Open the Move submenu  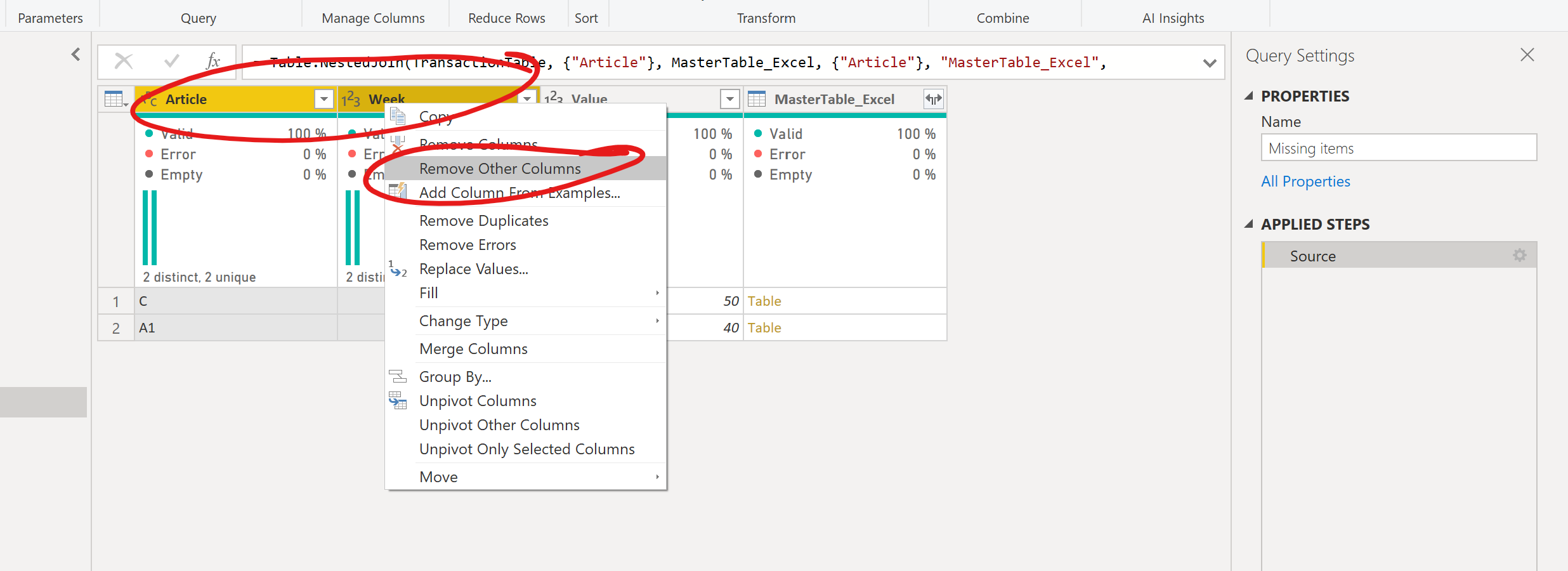point(526,477)
